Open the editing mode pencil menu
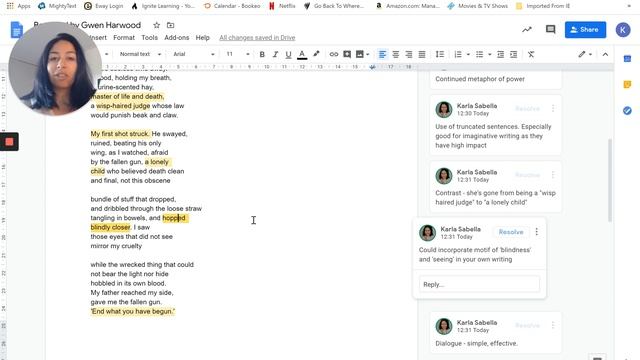Image resolution: width=640 pixels, height=360 pixels. click(x=585, y=54)
